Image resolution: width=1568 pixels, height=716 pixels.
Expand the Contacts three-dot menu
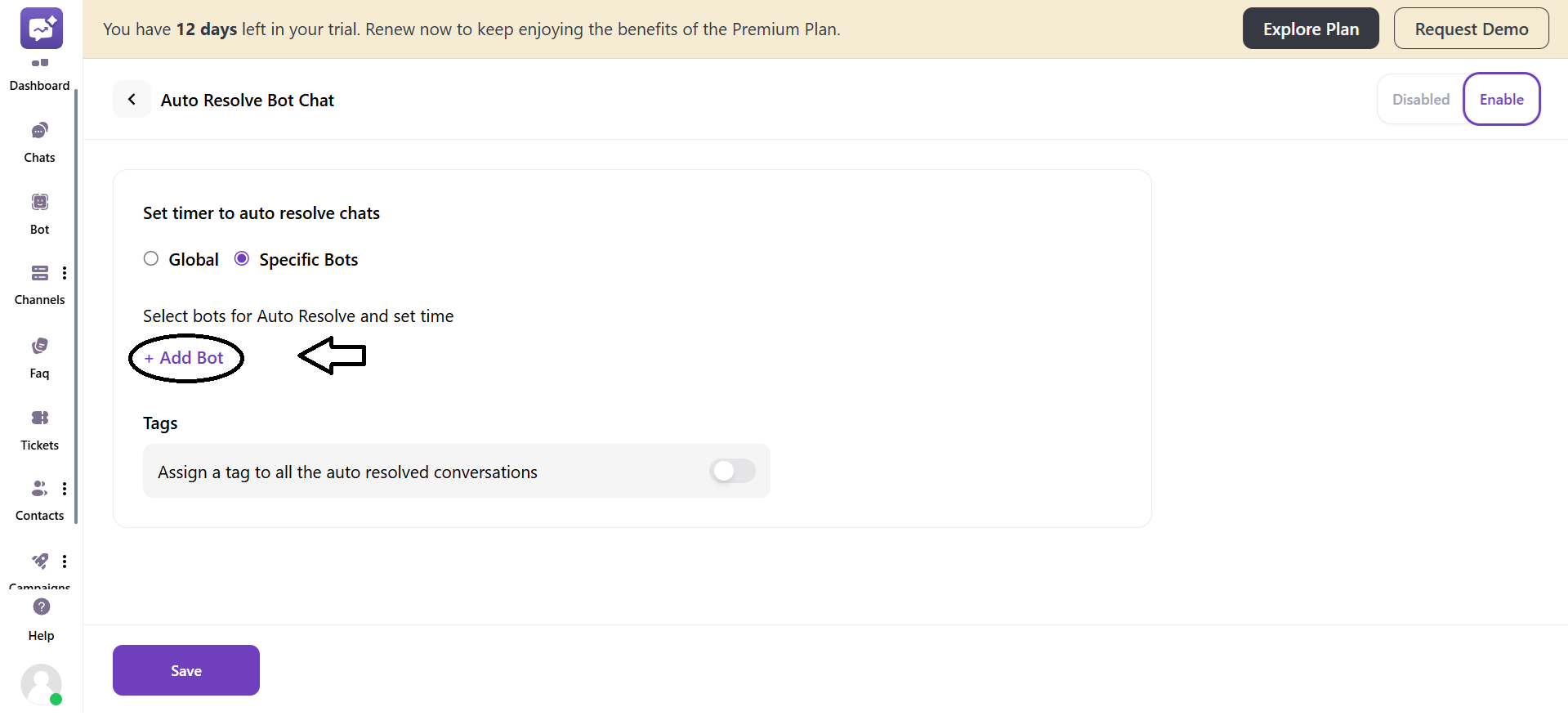(65, 489)
